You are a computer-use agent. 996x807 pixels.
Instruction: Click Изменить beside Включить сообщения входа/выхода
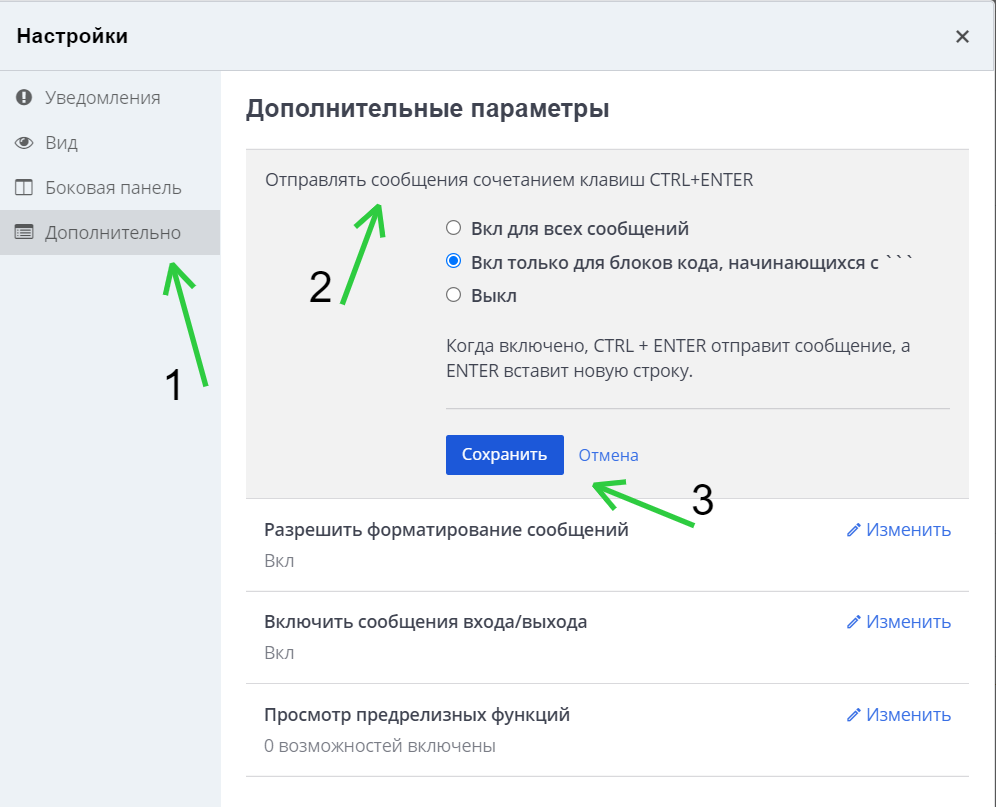(x=905, y=621)
